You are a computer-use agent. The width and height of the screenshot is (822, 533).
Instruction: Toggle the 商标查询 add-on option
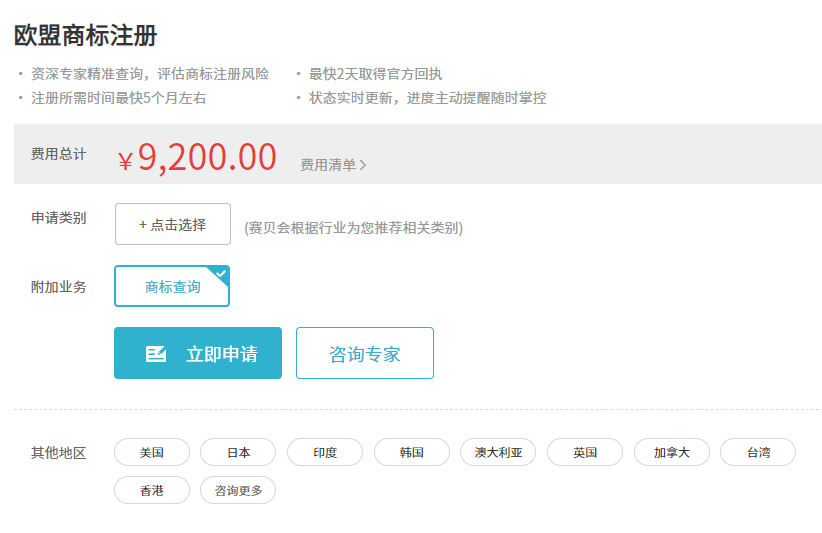click(x=172, y=287)
